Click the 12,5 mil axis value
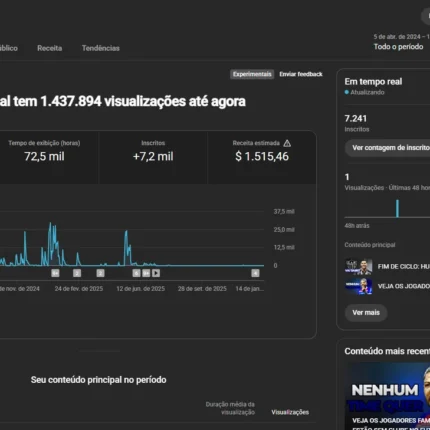This screenshot has height=430, width=430. (284, 247)
